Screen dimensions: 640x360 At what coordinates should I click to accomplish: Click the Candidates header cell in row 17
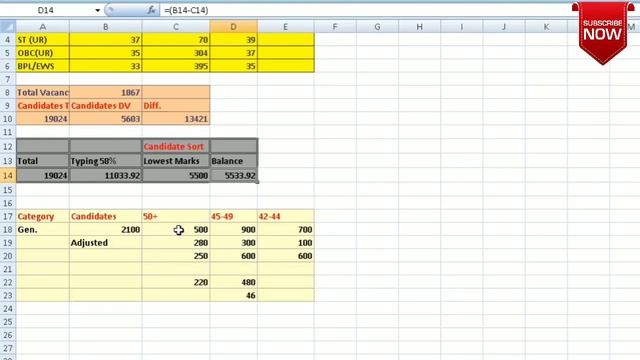point(106,216)
